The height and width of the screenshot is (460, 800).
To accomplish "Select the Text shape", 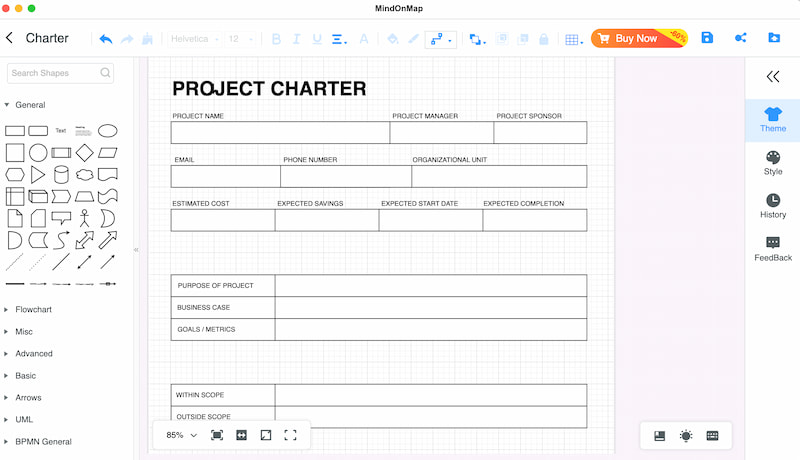I will click(x=61, y=131).
